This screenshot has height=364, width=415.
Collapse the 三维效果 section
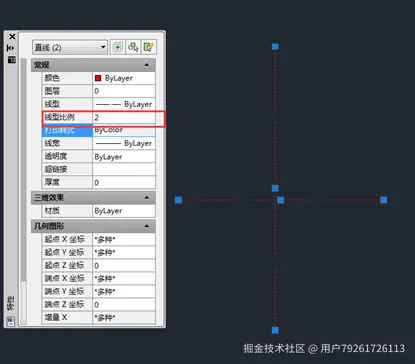pos(147,198)
